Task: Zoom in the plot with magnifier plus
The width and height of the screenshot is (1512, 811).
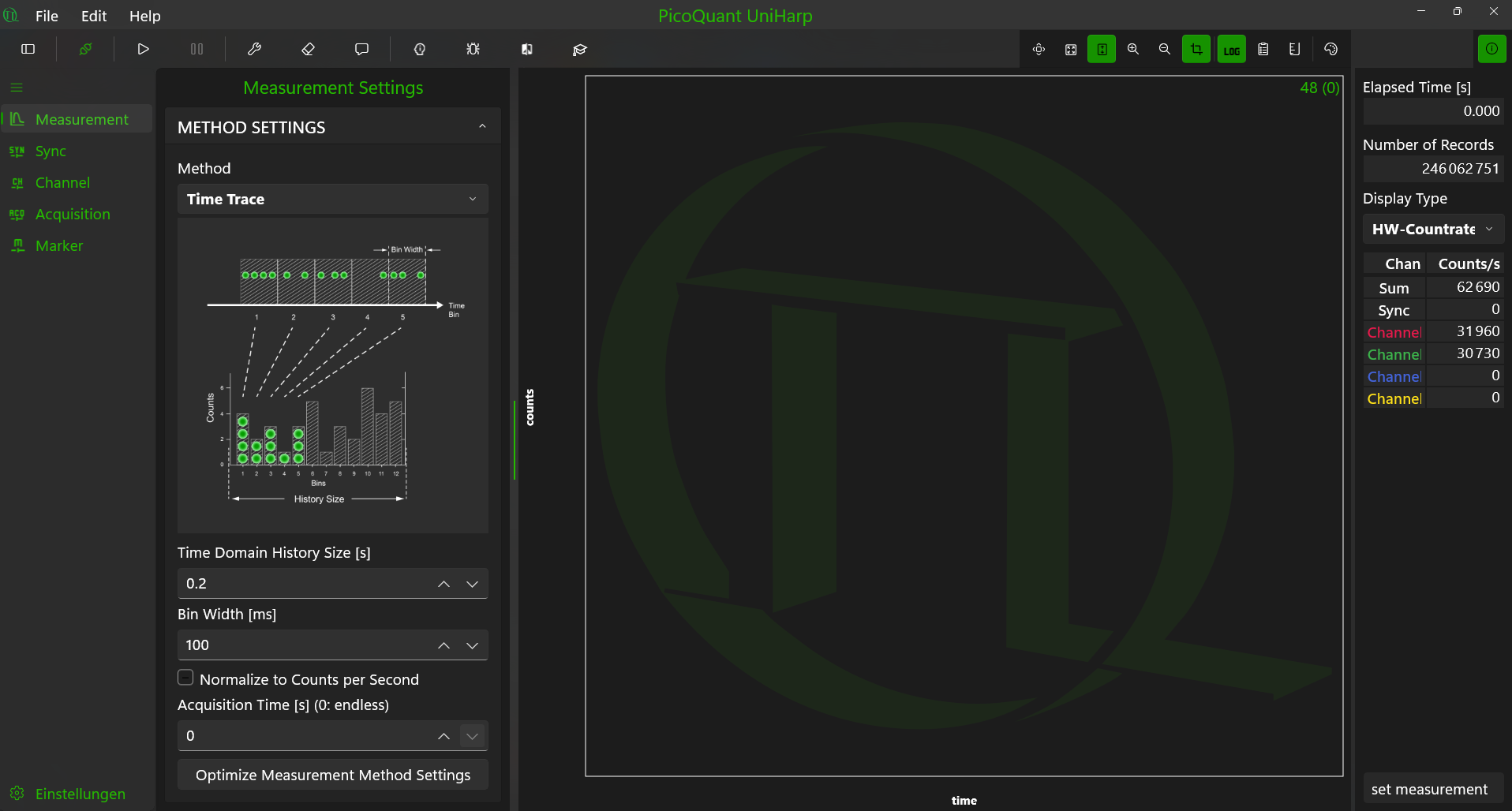Action: click(x=1133, y=49)
